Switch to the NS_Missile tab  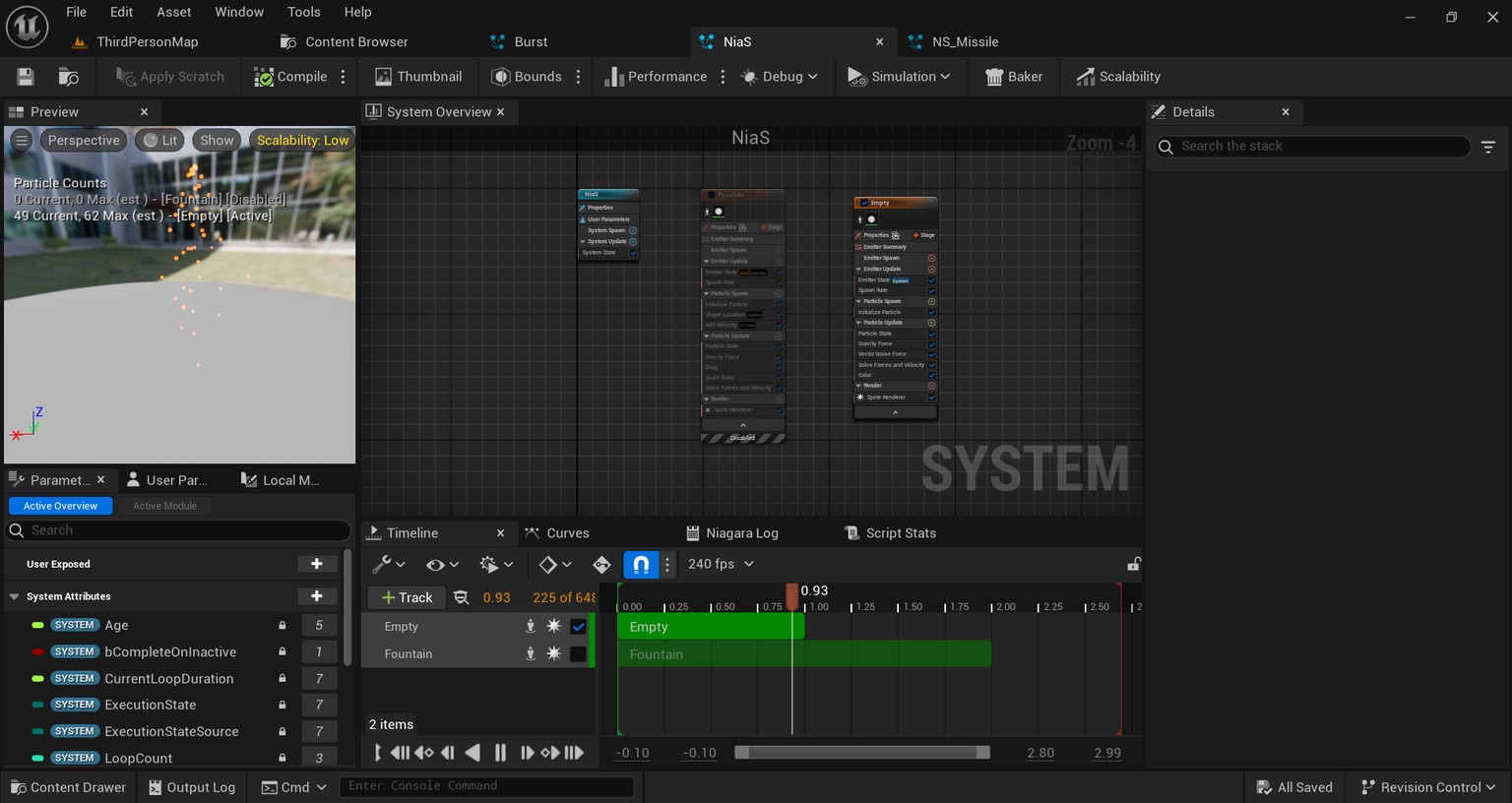click(953, 41)
